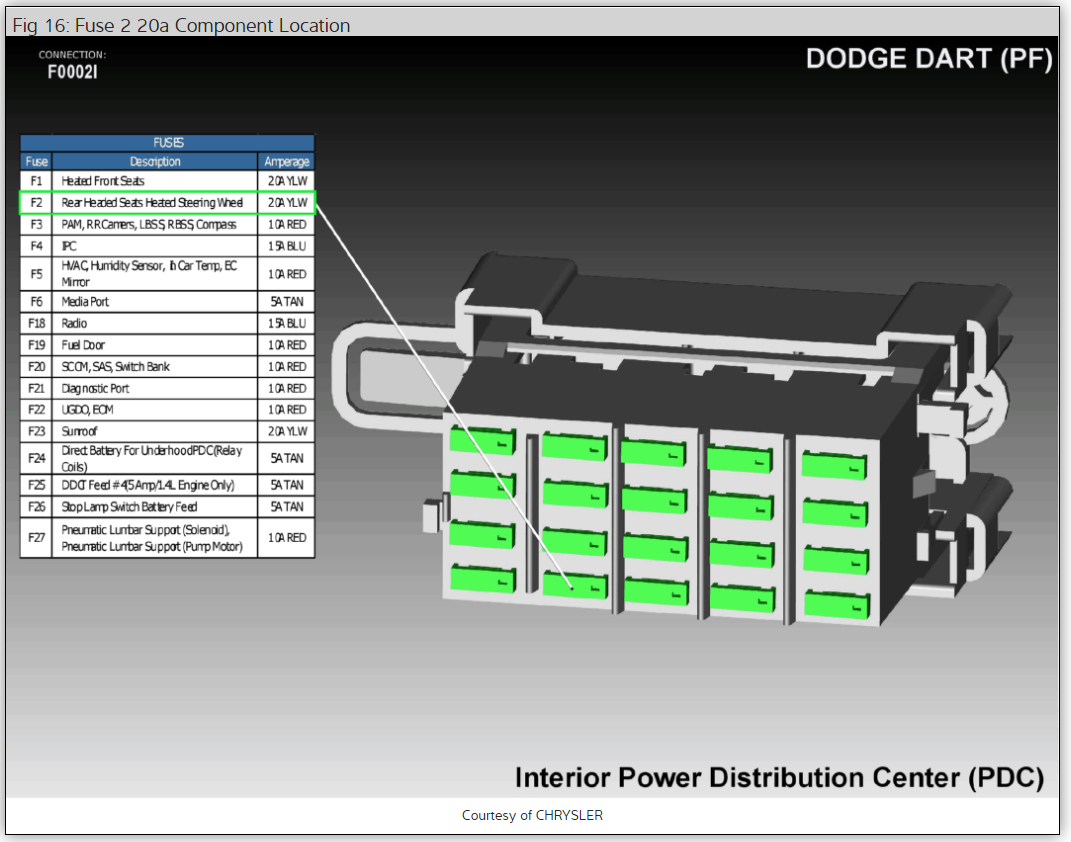Click the Courtesy of CHRYSLER credit
This screenshot has width=1071, height=842.
(532, 815)
